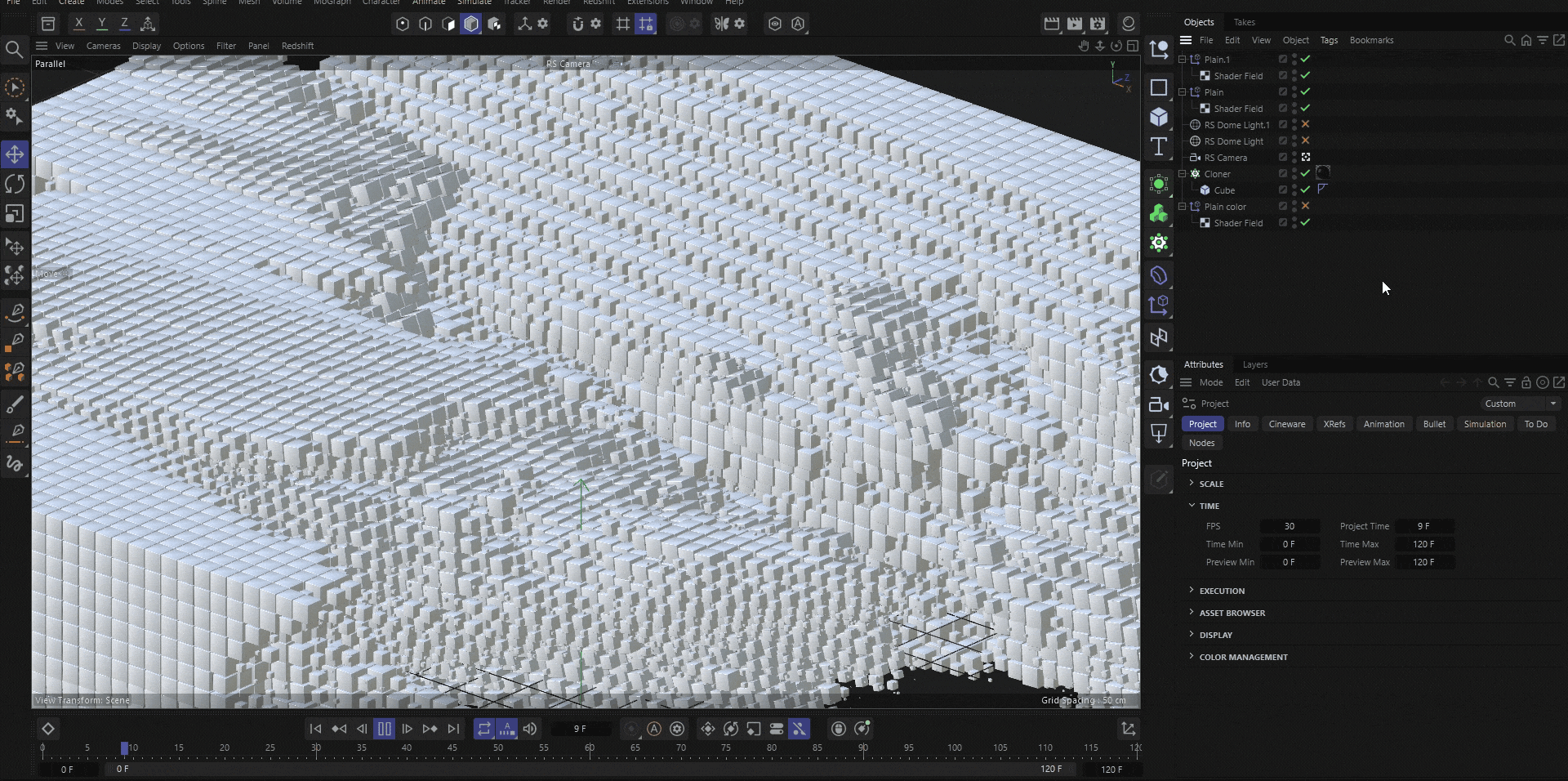Open the Cineware project tab
This screenshot has height=781, width=1568.
pos(1286,424)
